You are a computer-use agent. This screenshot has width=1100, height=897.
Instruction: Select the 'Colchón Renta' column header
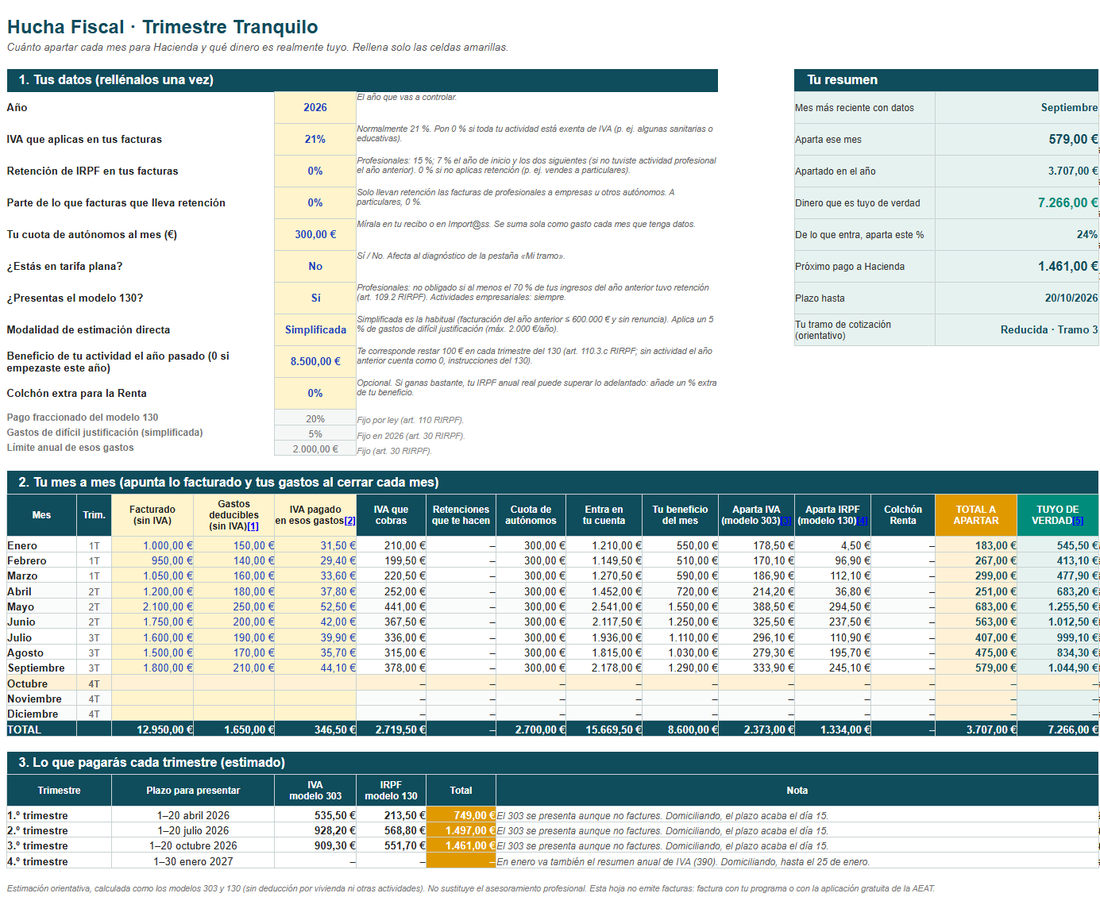tap(903, 515)
